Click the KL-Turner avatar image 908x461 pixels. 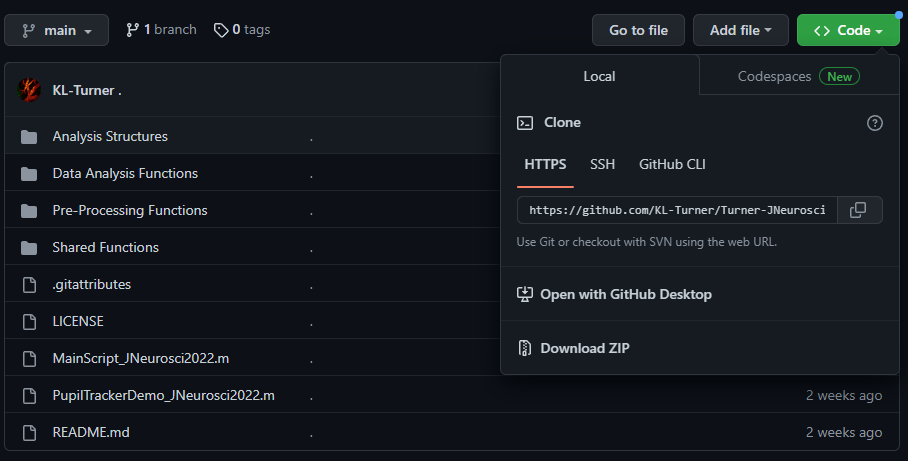29,90
